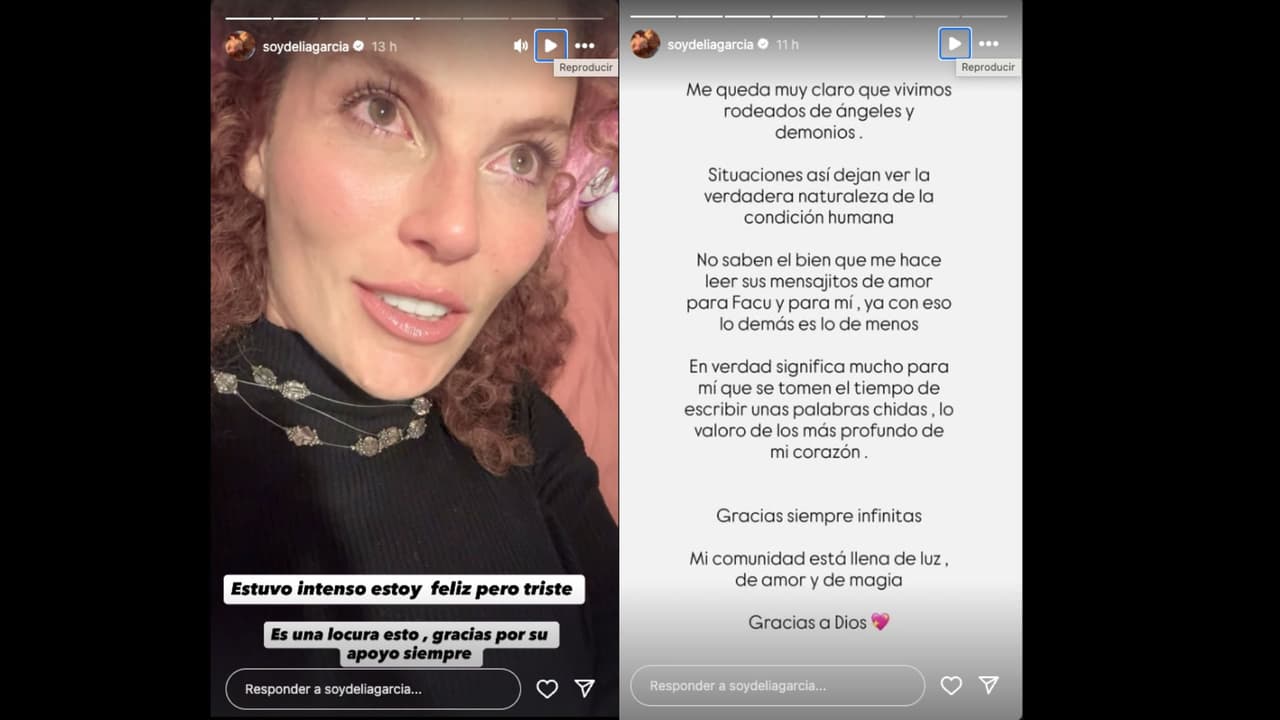Click verified badge on right story
This screenshot has width=1280, height=720.
click(763, 44)
